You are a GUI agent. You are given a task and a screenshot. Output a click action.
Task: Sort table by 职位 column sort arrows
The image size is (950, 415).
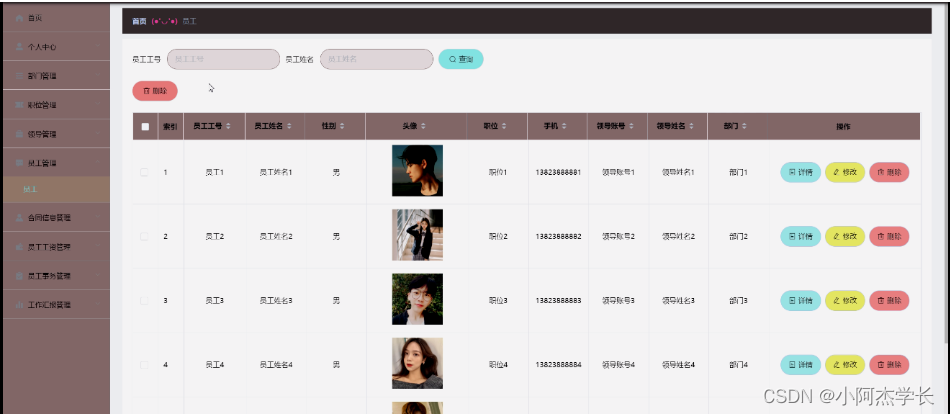click(x=504, y=126)
